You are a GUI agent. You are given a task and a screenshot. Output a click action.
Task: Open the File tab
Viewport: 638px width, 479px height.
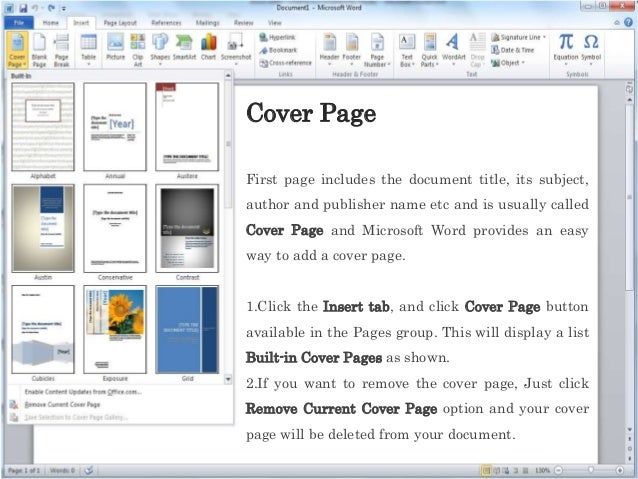[19, 22]
